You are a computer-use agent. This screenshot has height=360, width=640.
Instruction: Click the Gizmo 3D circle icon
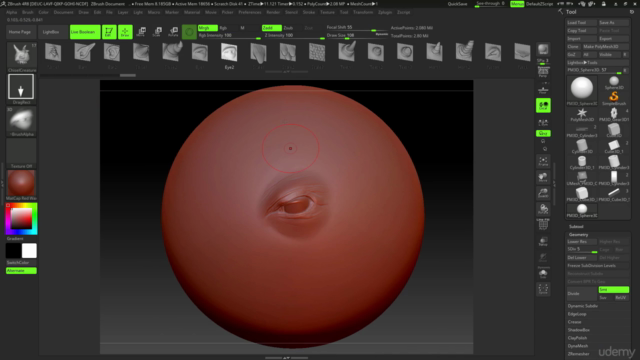(189, 32)
